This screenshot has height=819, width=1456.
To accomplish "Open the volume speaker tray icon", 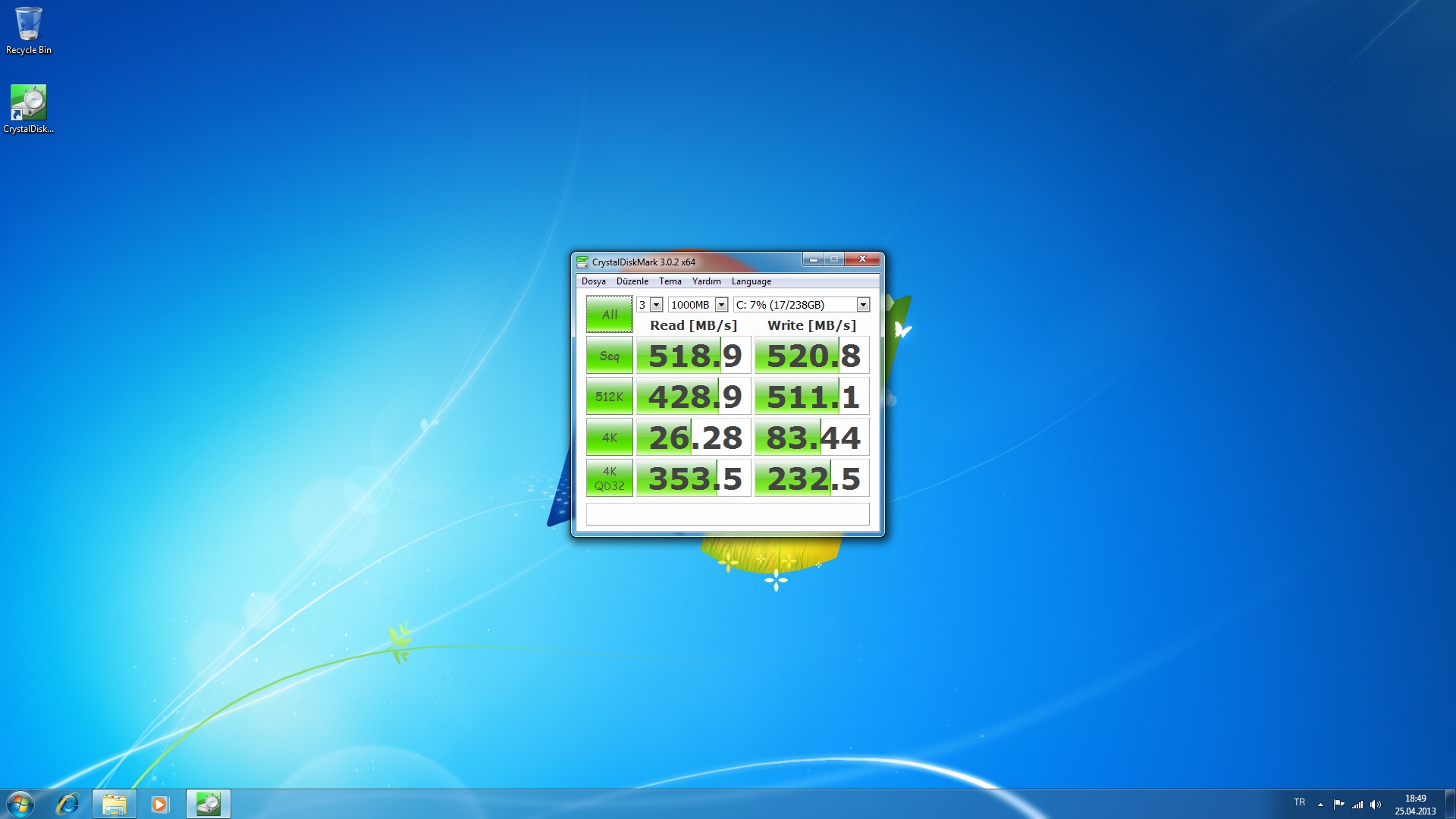I will (1376, 805).
